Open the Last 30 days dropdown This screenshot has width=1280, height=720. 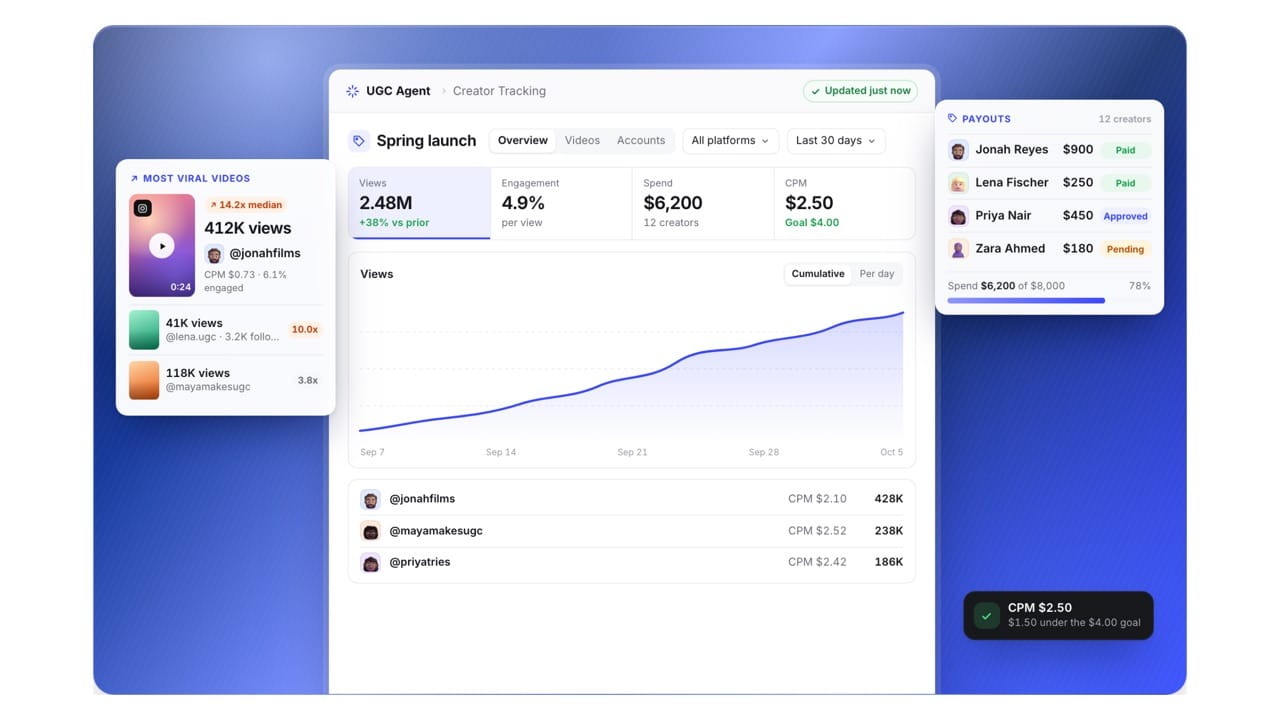[835, 141]
